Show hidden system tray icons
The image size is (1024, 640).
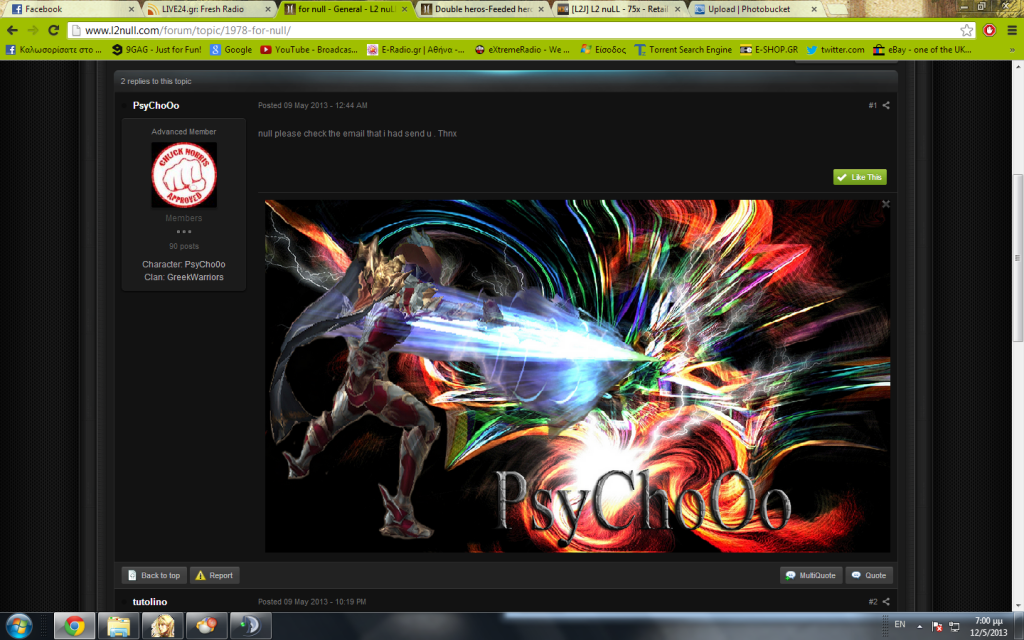pyautogui.click(x=919, y=626)
